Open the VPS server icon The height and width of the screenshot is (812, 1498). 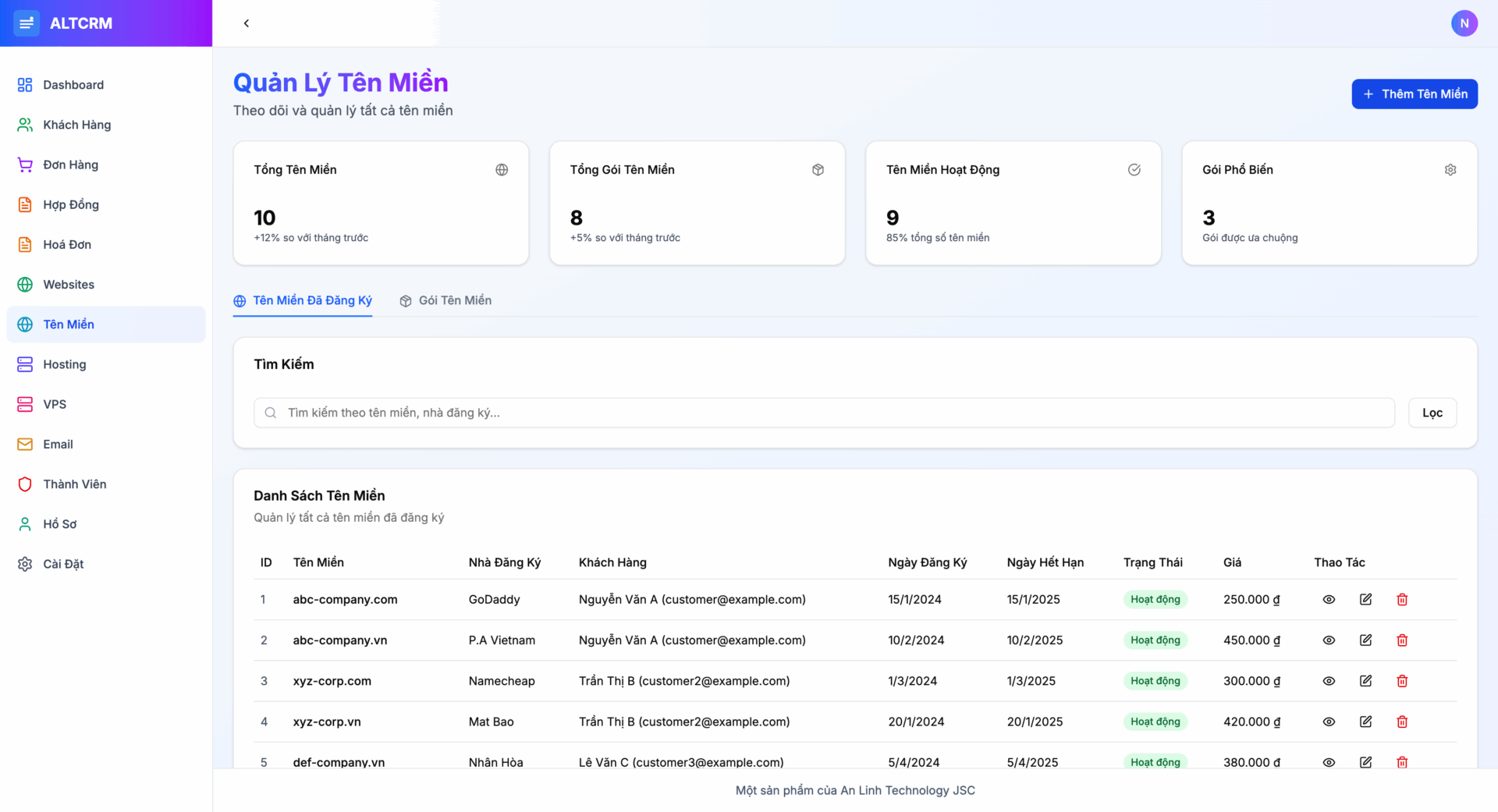[x=24, y=404]
